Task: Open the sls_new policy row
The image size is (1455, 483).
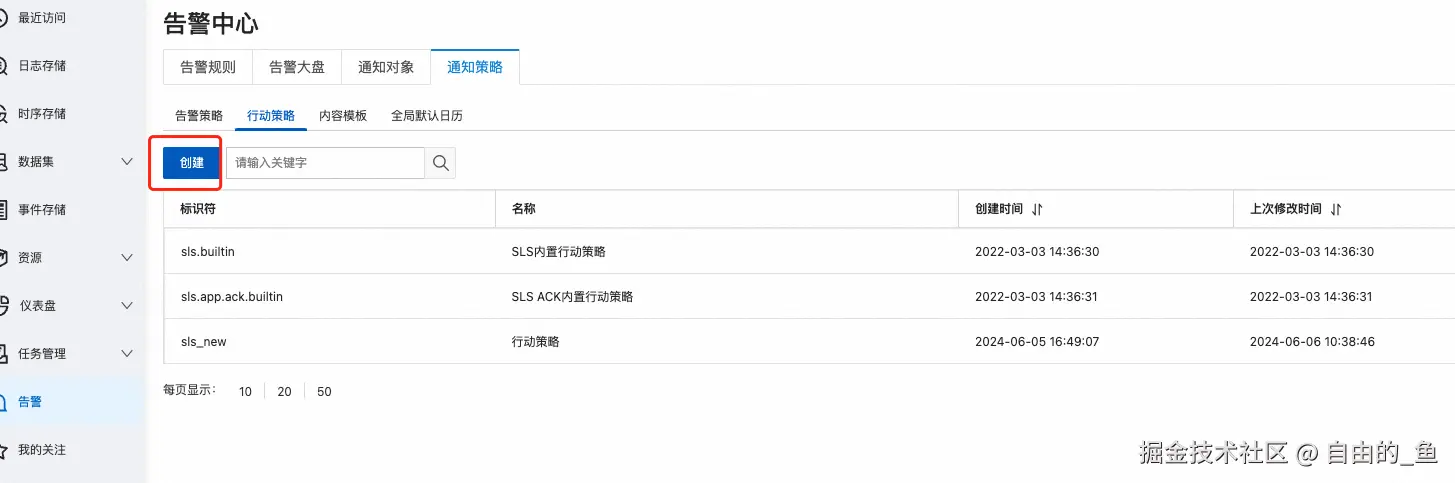Action: (x=204, y=342)
